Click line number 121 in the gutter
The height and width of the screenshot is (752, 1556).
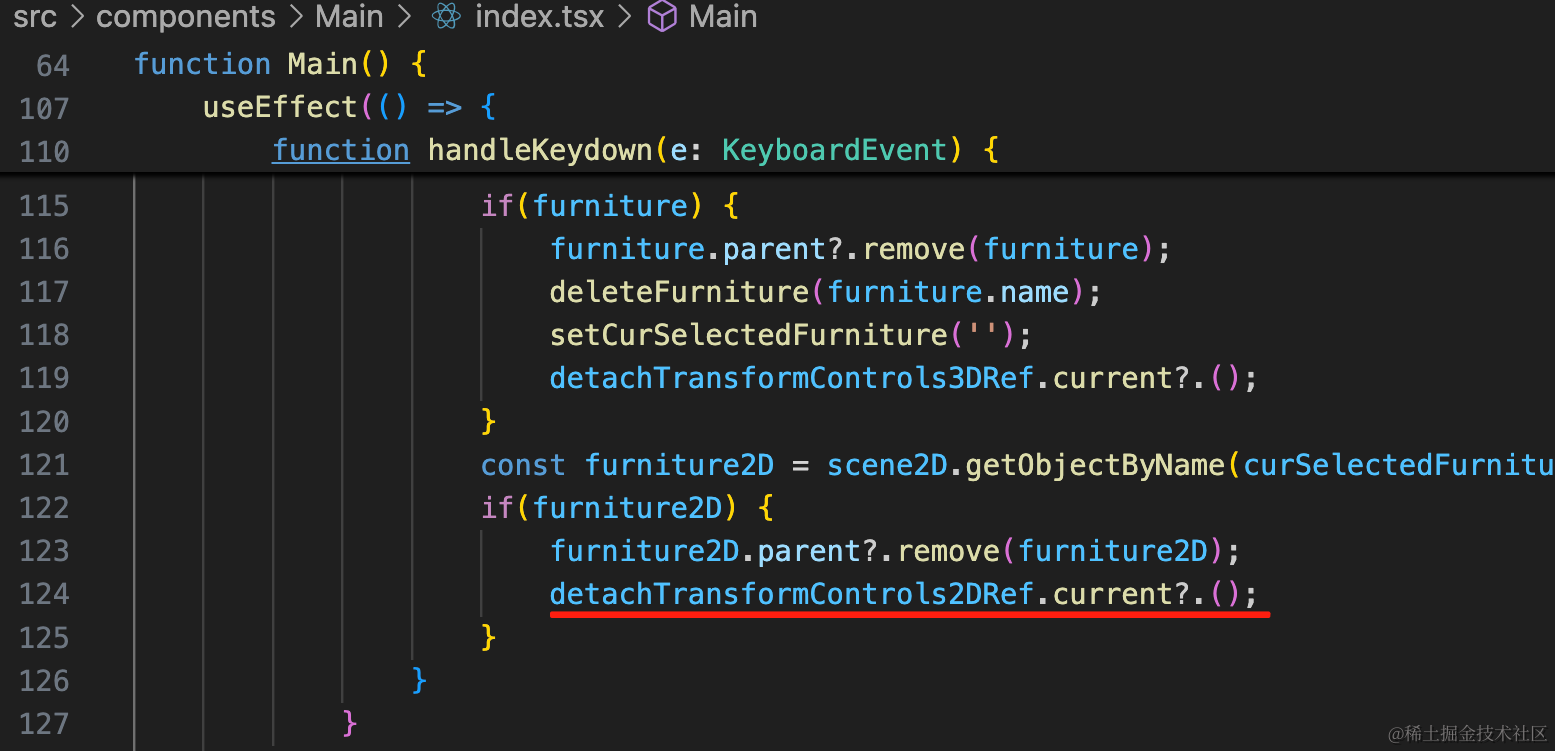[x=44, y=465]
